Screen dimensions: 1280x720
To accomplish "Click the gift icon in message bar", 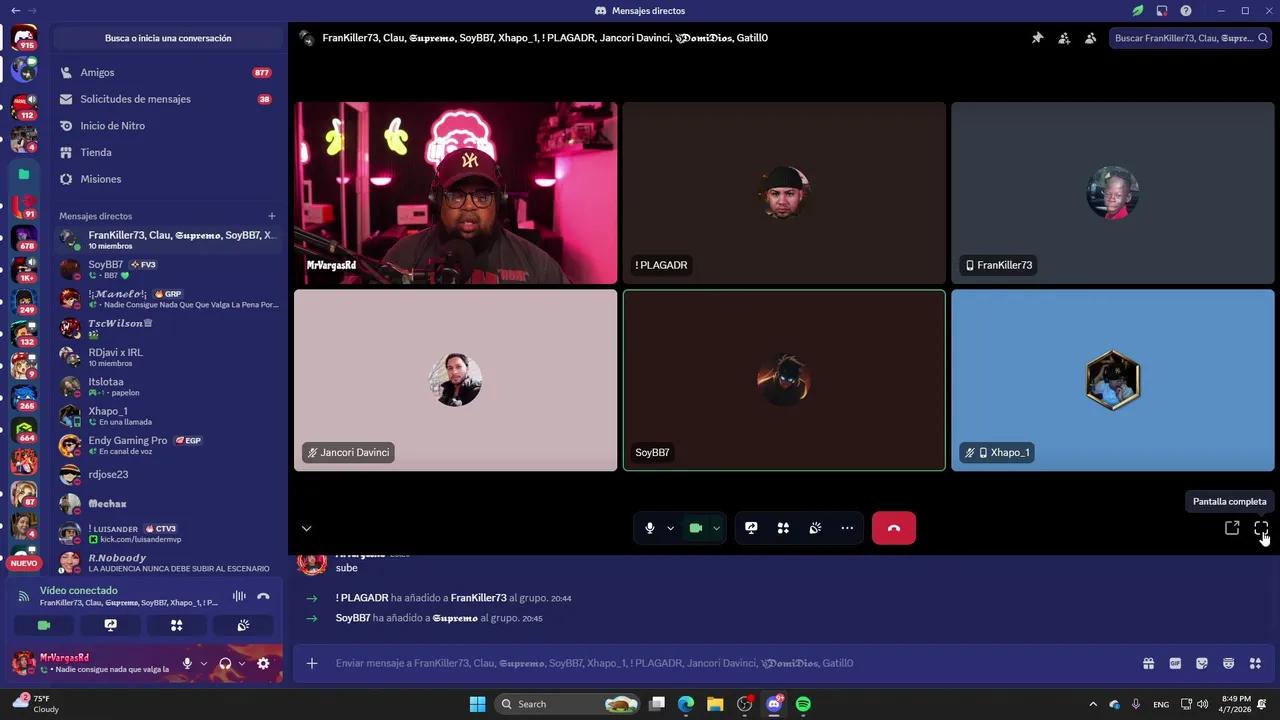I will click(x=1148, y=662).
